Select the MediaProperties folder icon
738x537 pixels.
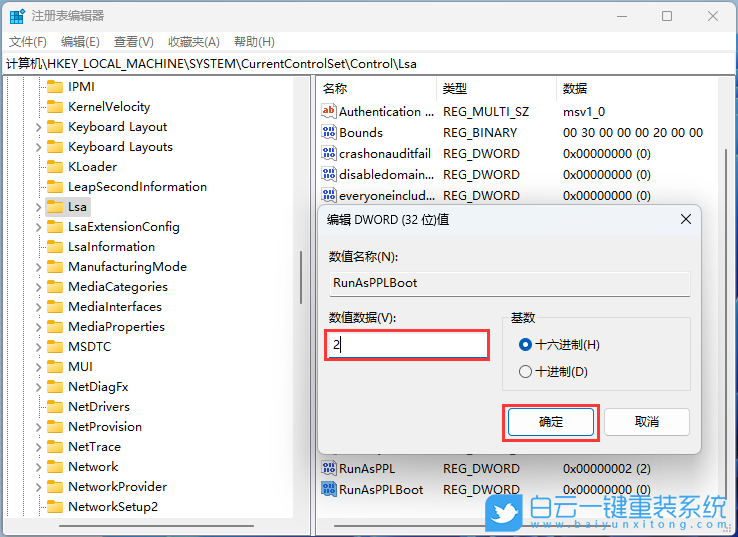(55, 327)
